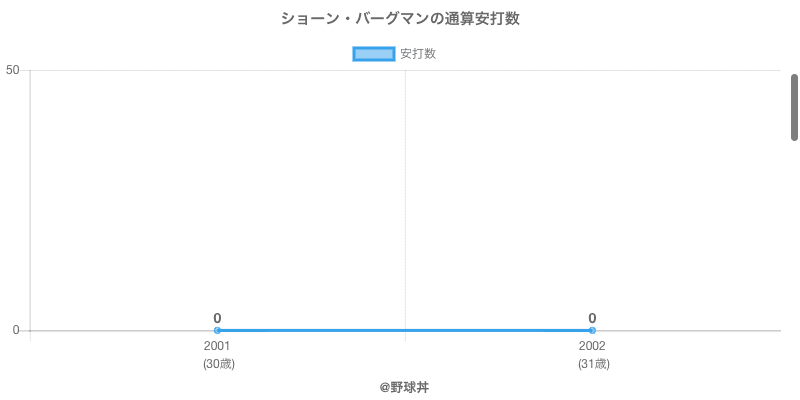
Task: Toggle the 安打数 legend label text
Action: pyautogui.click(x=418, y=54)
